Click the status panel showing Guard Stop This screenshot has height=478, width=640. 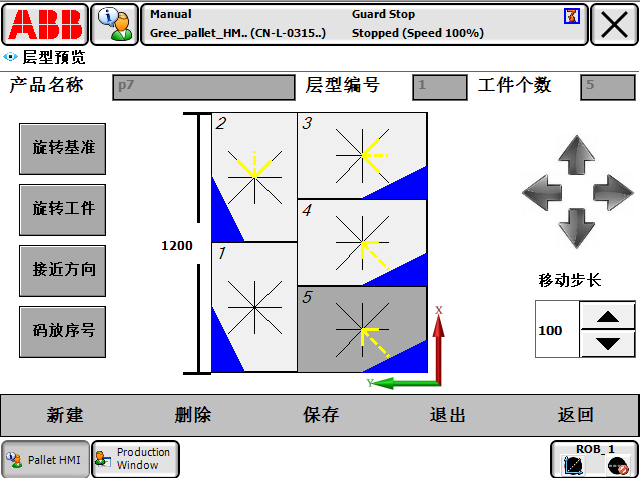click(x=364, y=24)
